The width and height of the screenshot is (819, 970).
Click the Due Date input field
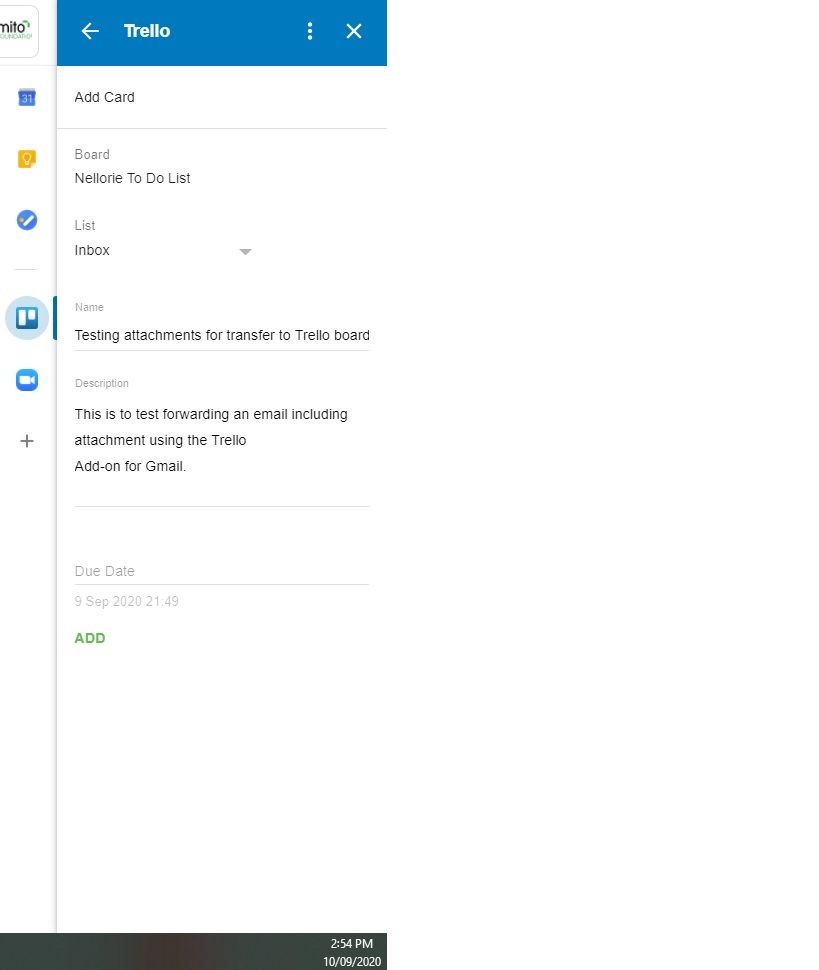pyautogui.click(x=221, y=571)
